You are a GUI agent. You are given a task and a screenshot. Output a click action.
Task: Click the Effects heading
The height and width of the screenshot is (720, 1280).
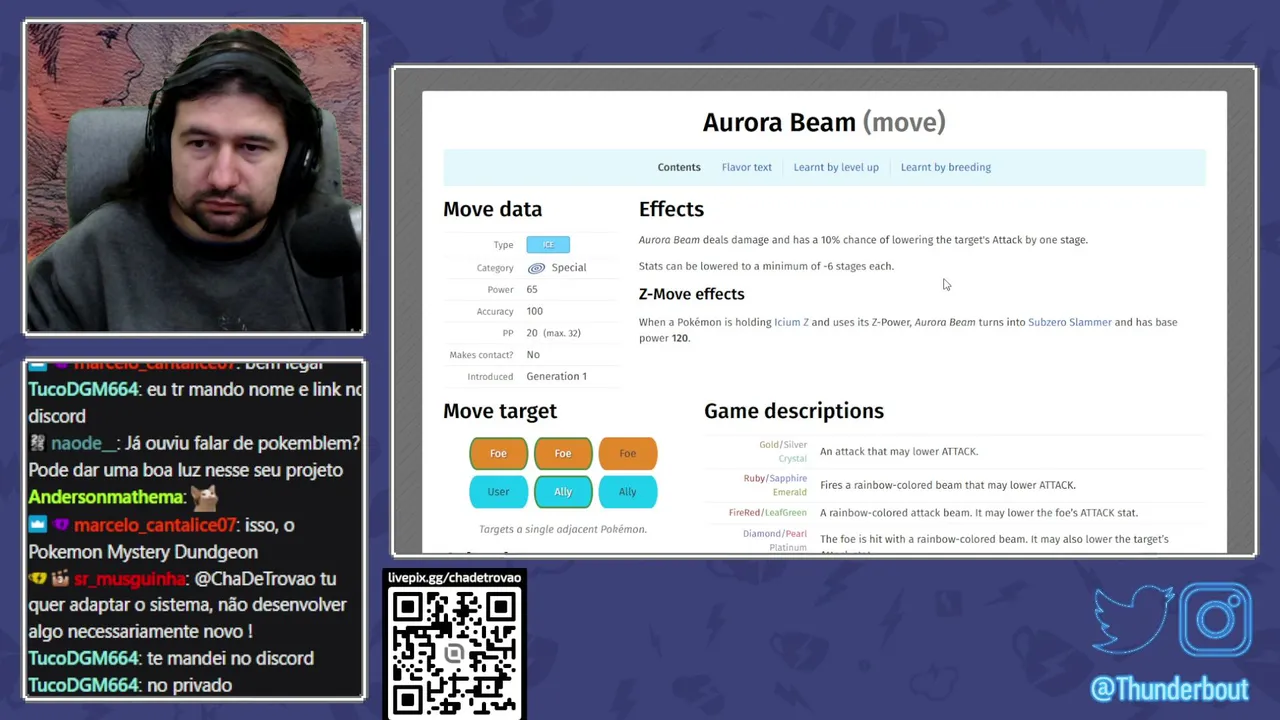(671, 209)
